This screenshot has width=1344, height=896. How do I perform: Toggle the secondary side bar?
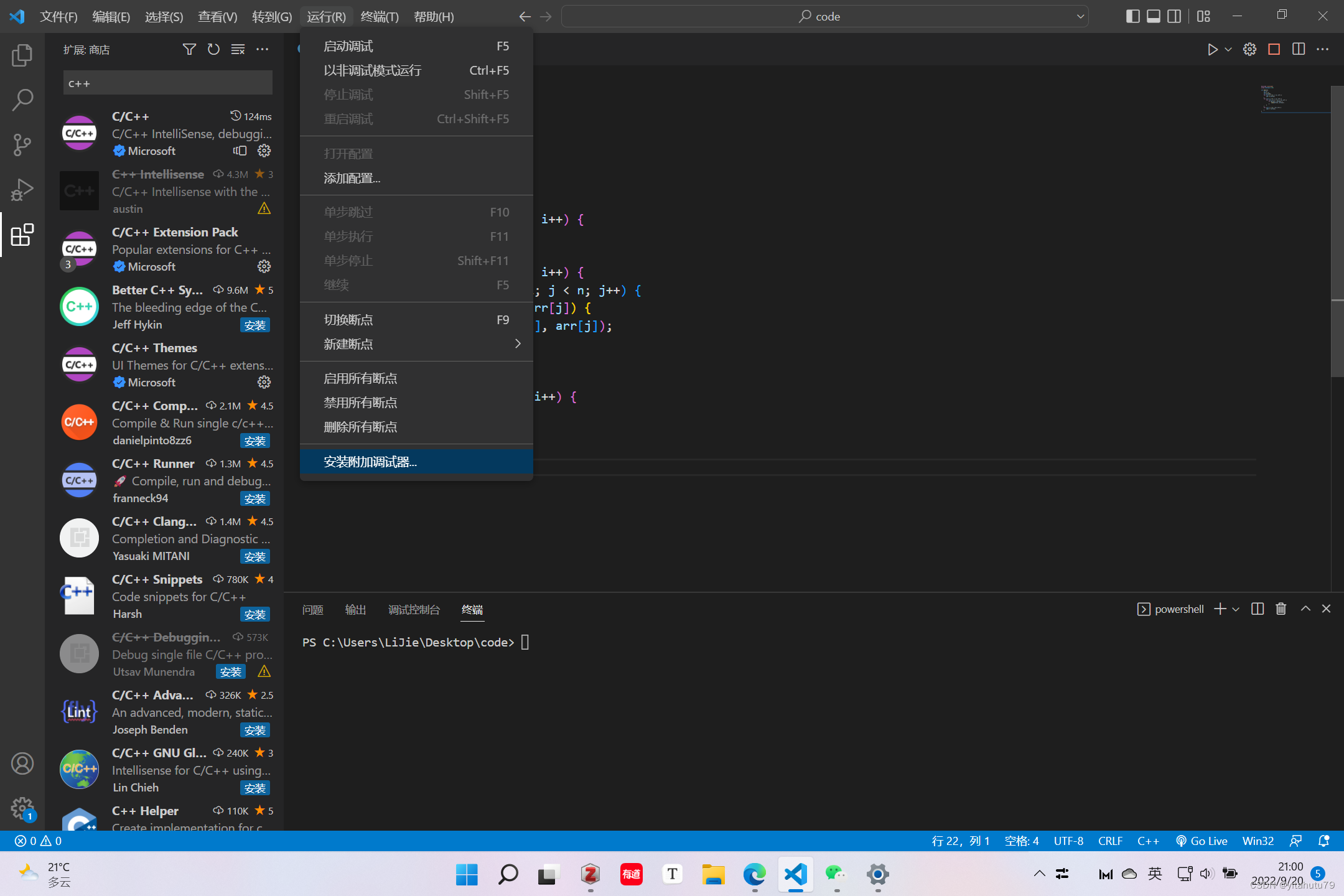1174,16
